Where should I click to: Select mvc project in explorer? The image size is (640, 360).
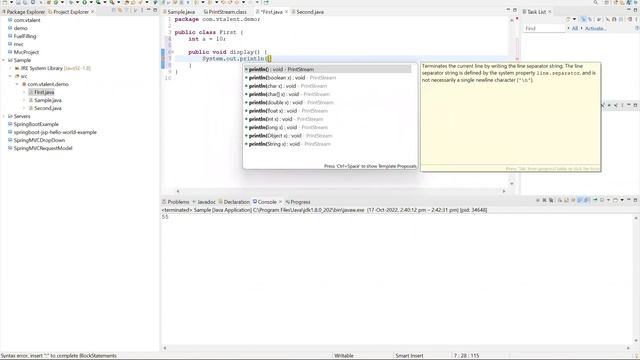point(18,44)
